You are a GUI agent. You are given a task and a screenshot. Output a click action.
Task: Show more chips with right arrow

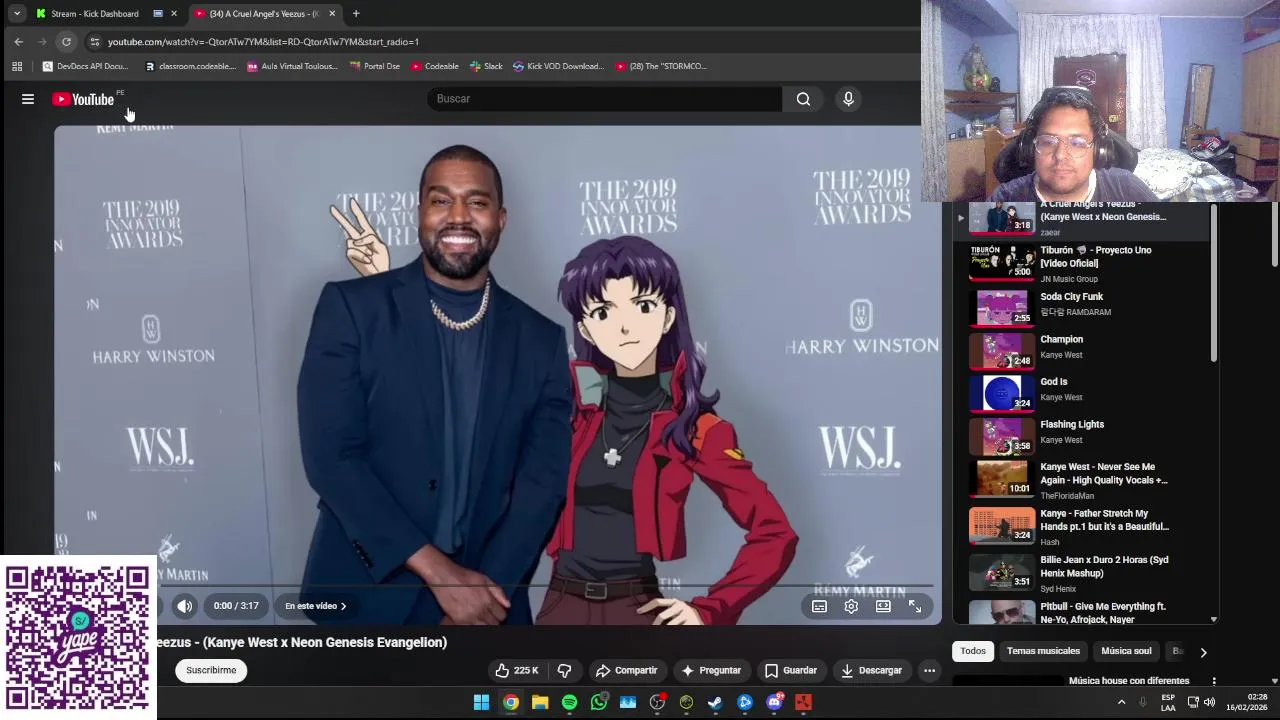click(1203, 652)
